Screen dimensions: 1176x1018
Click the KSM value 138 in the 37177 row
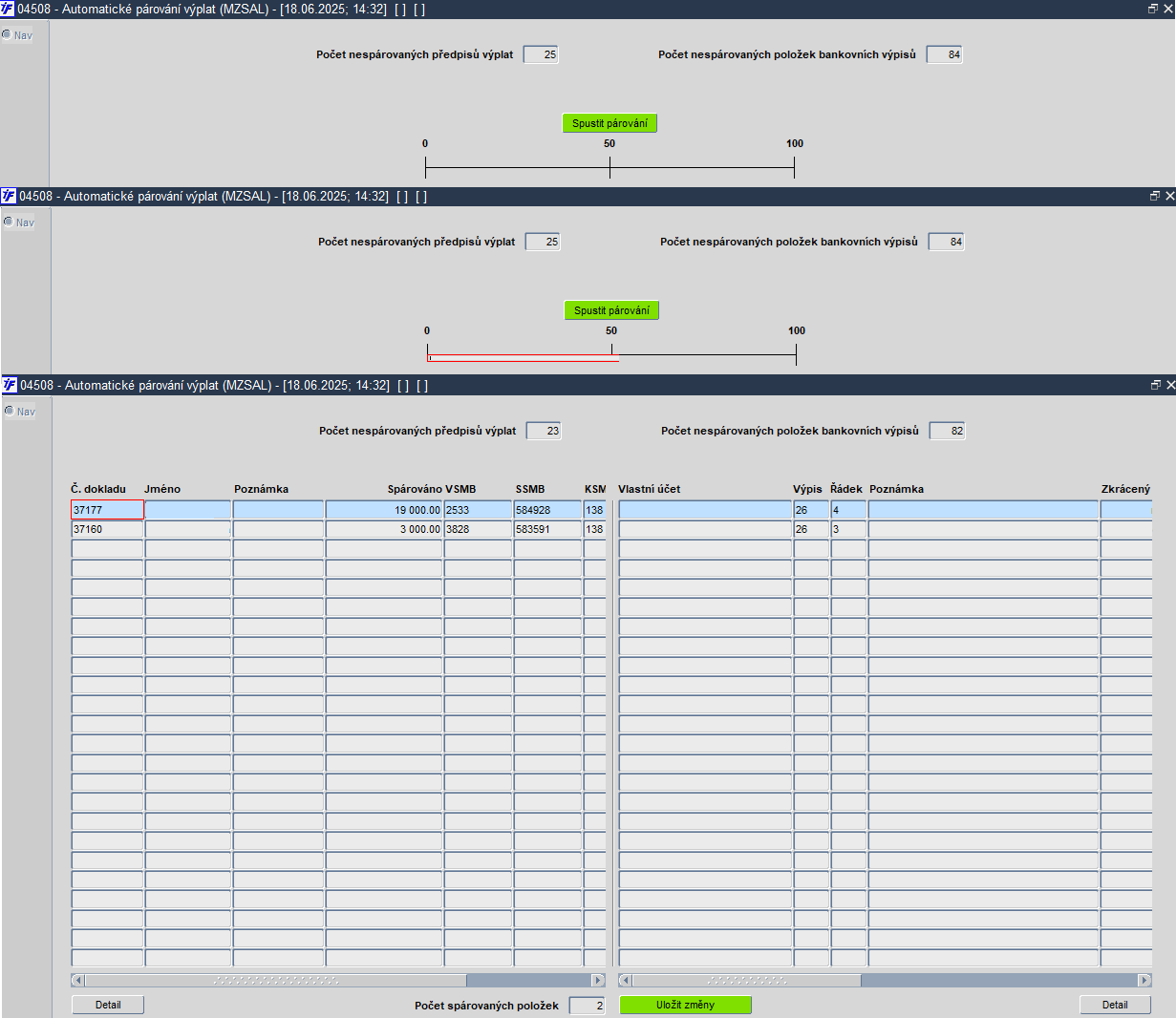tap(595, 510)
